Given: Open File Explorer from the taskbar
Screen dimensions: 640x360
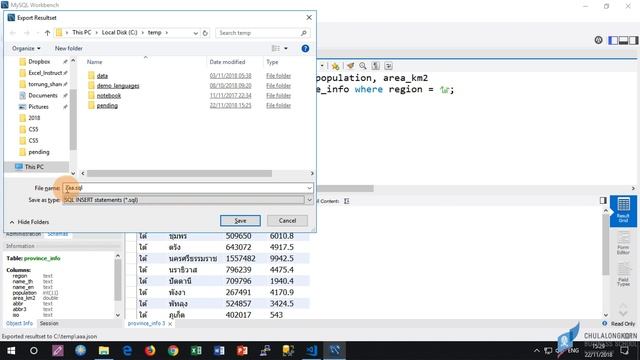Looking at the screenshot, I should click(x=104, y=351).
